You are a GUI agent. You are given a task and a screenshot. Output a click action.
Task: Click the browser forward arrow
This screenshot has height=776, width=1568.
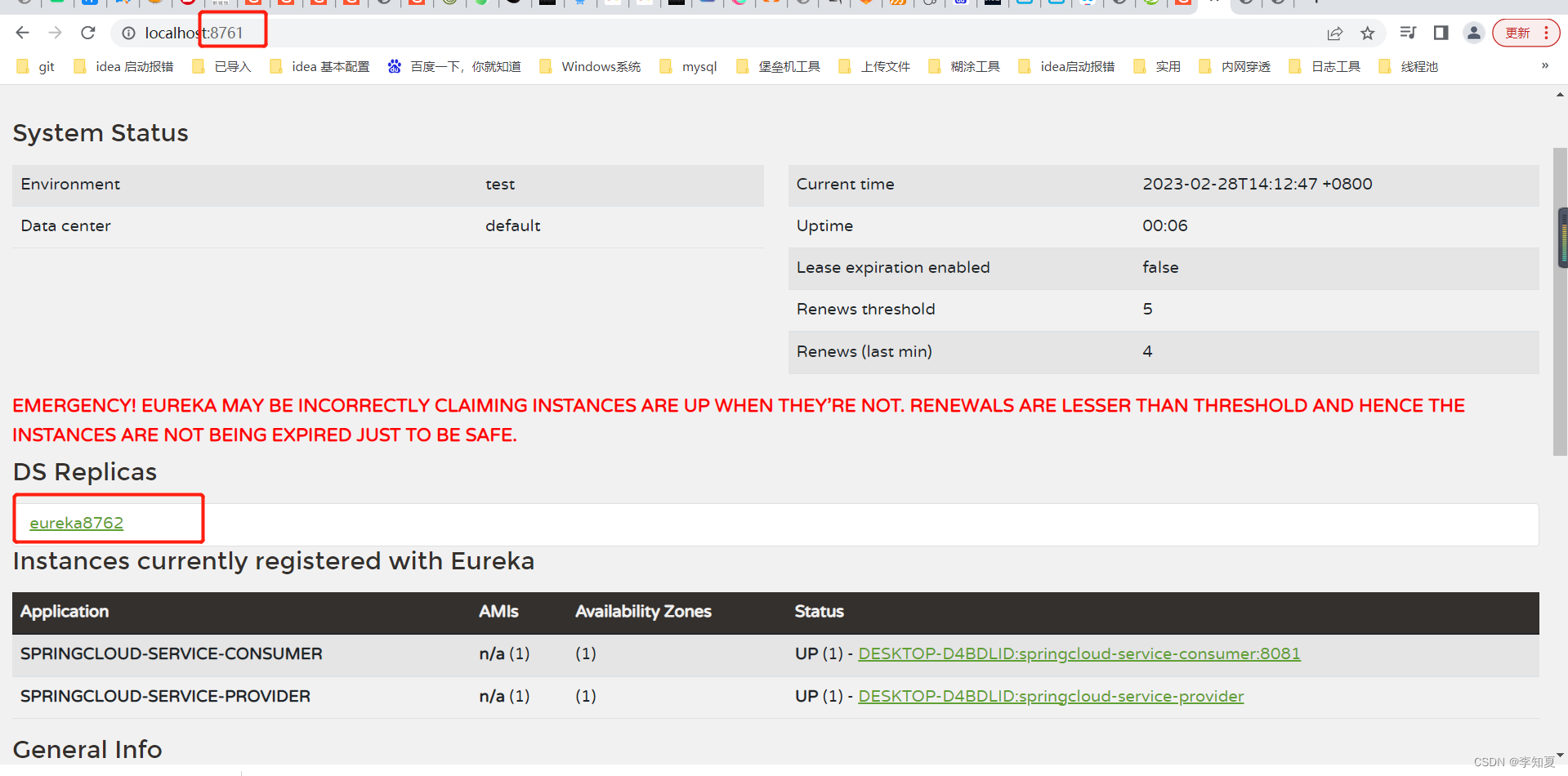click(x=55, y=33)
